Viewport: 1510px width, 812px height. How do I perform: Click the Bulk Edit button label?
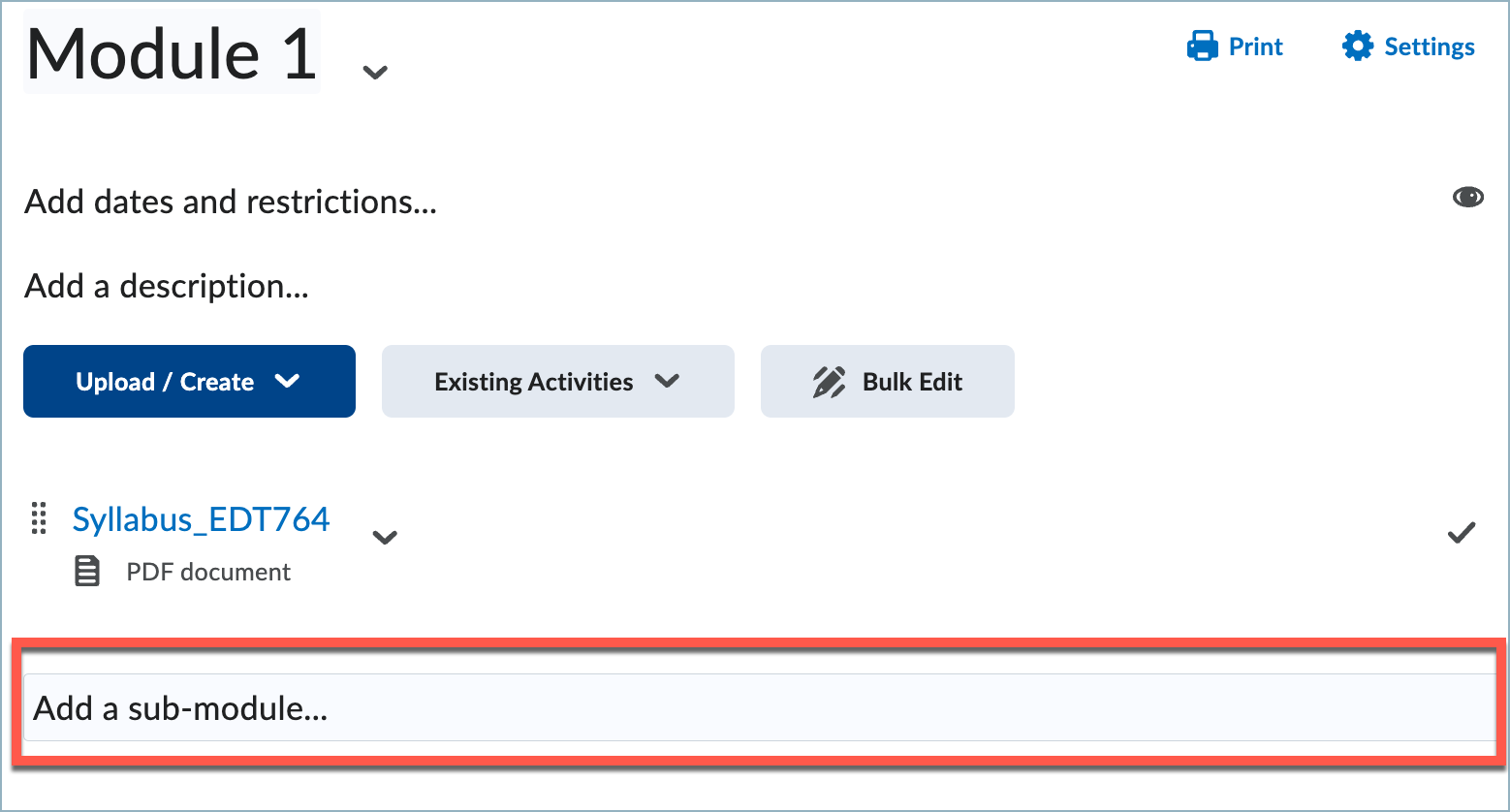912,382
